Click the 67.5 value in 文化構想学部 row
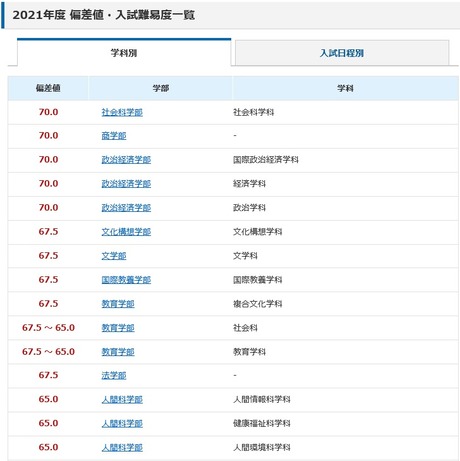Viewport: 460px width, 461px height. (x=48, y=232)
